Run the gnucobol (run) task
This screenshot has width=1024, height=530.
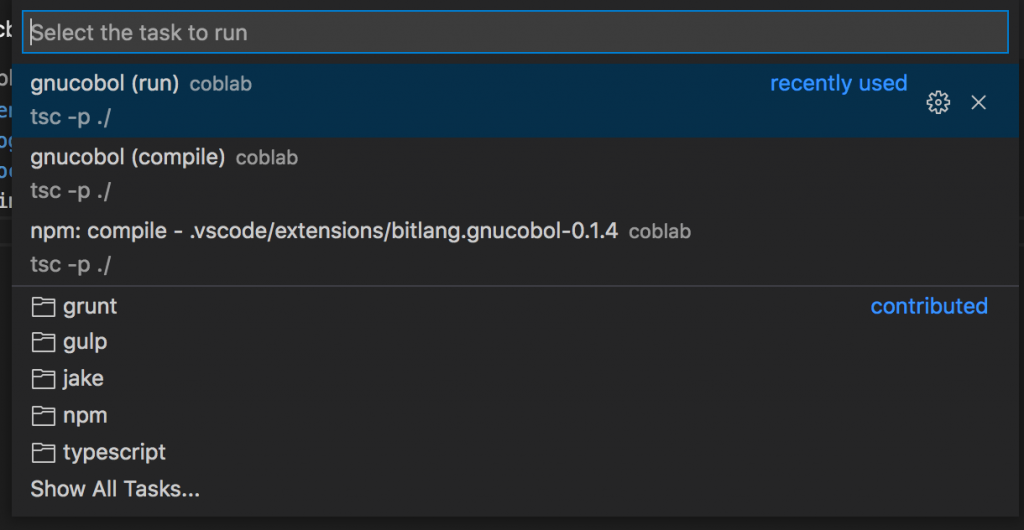click(515, 101)
